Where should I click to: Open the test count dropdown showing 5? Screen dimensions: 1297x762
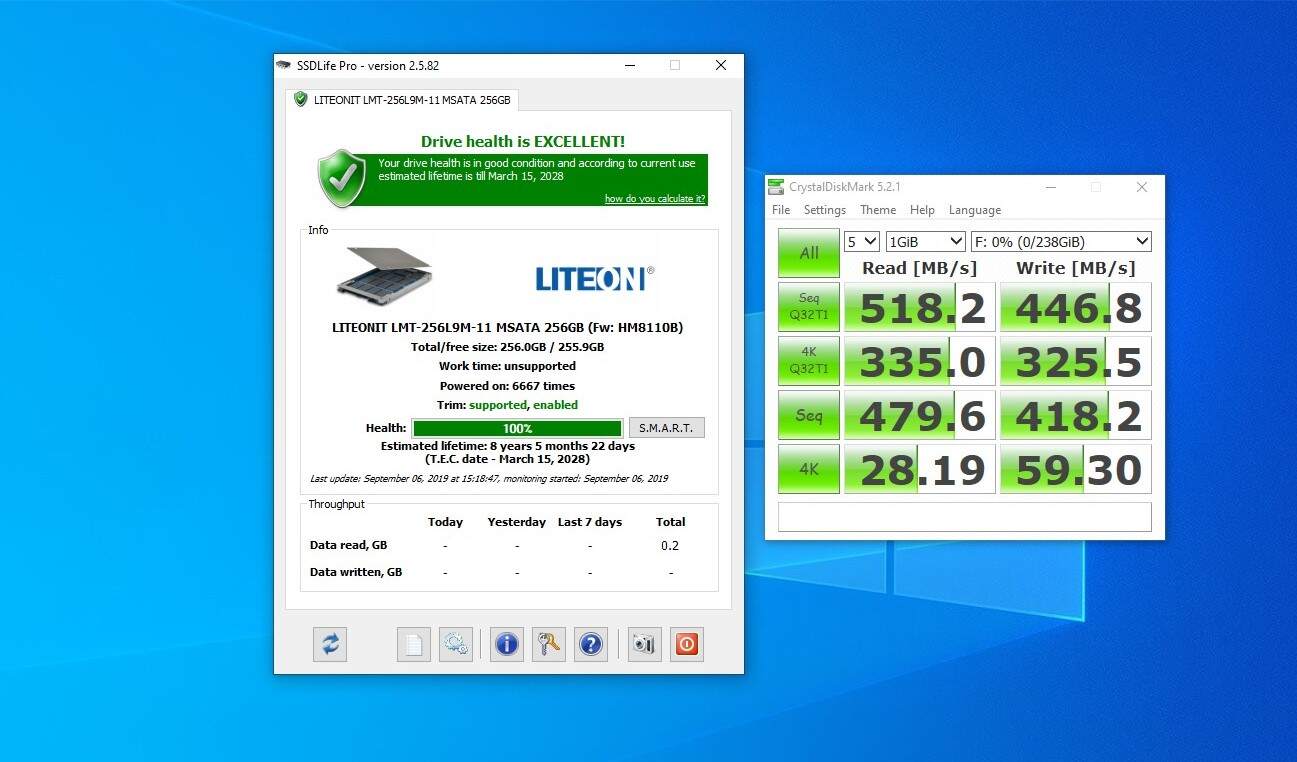pos(861,241)
